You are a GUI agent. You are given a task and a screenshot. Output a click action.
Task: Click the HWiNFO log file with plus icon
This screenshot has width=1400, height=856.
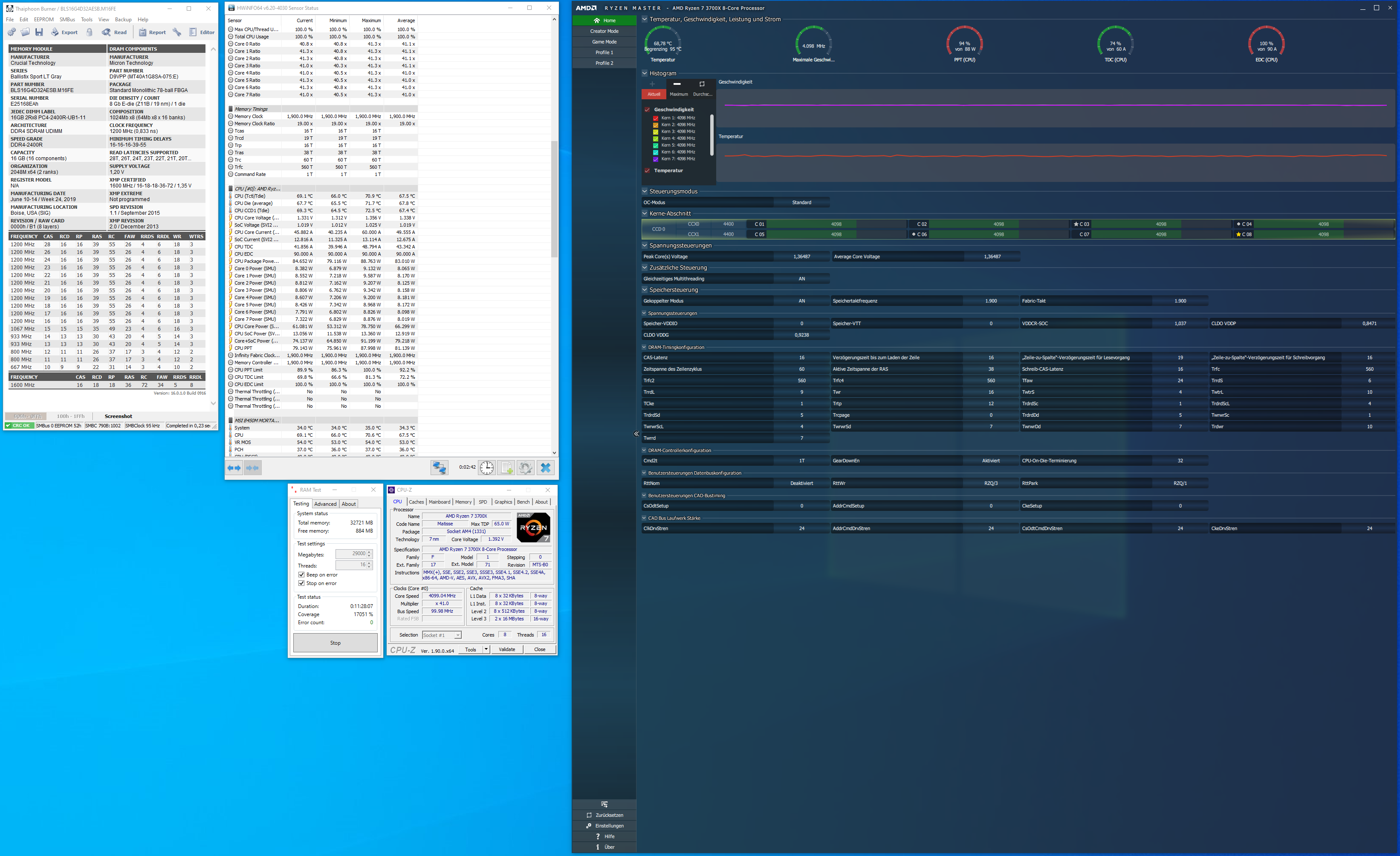click(x=506, y=467)
